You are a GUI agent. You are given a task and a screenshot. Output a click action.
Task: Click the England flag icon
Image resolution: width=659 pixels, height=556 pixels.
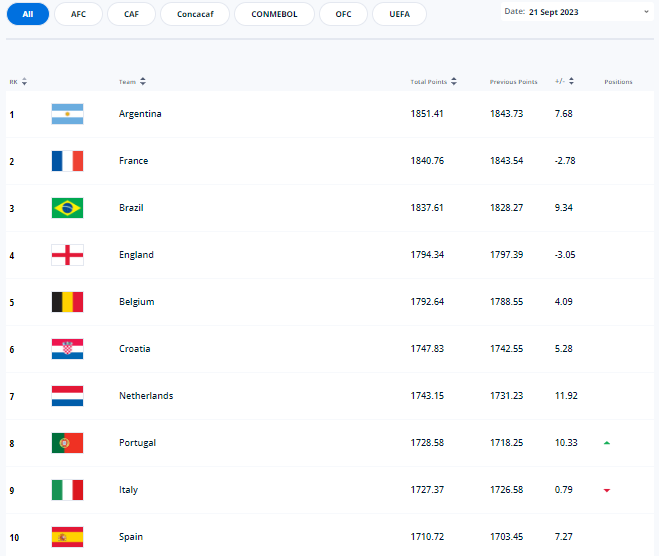pyautogui.click(x=67, y=255)
